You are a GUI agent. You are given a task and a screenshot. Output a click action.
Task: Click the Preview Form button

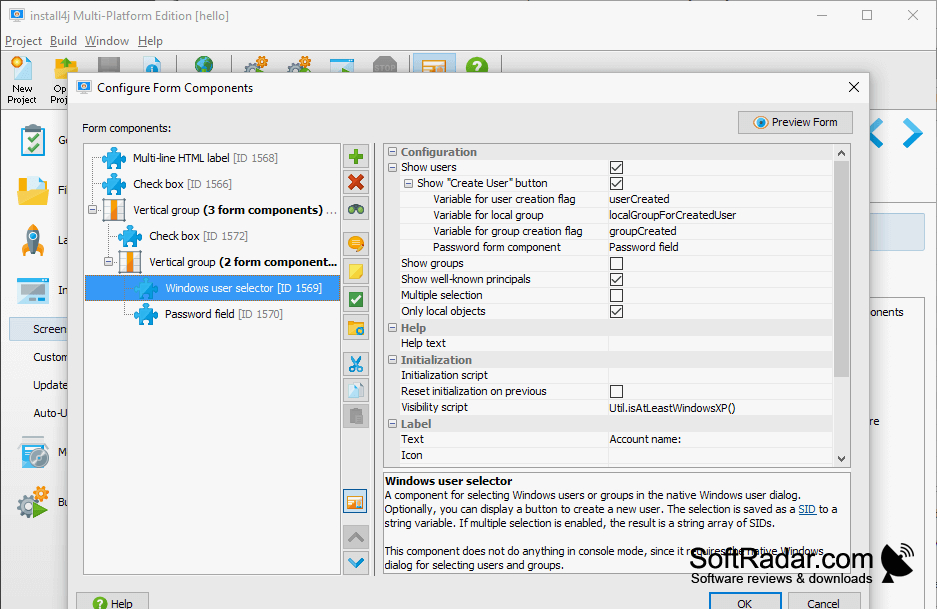[x=795, y=123]
